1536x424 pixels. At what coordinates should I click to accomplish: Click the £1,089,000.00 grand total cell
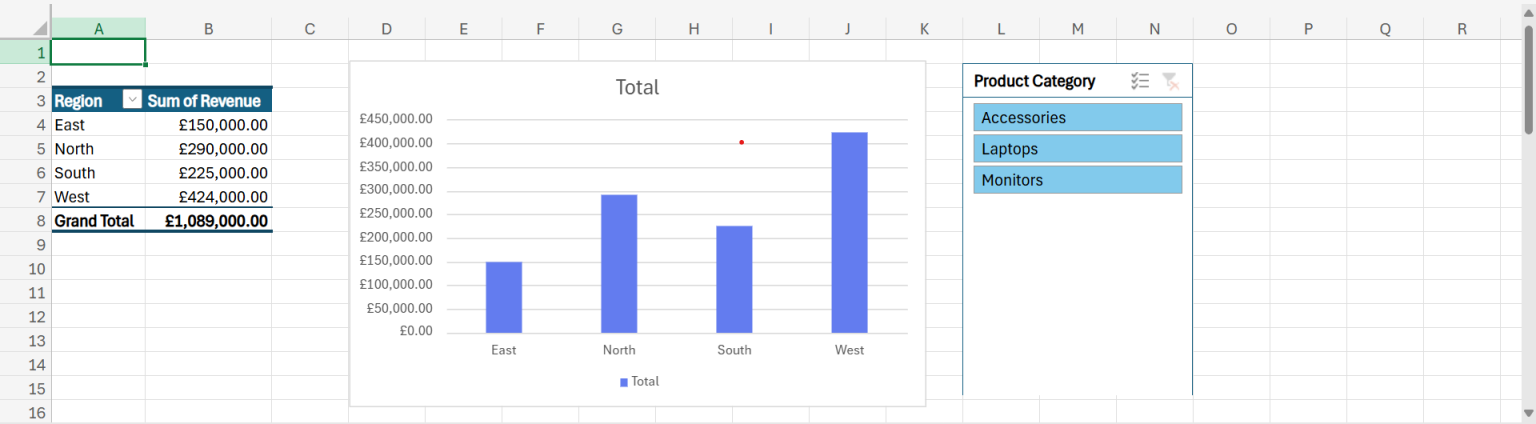(x=208, y=221)
